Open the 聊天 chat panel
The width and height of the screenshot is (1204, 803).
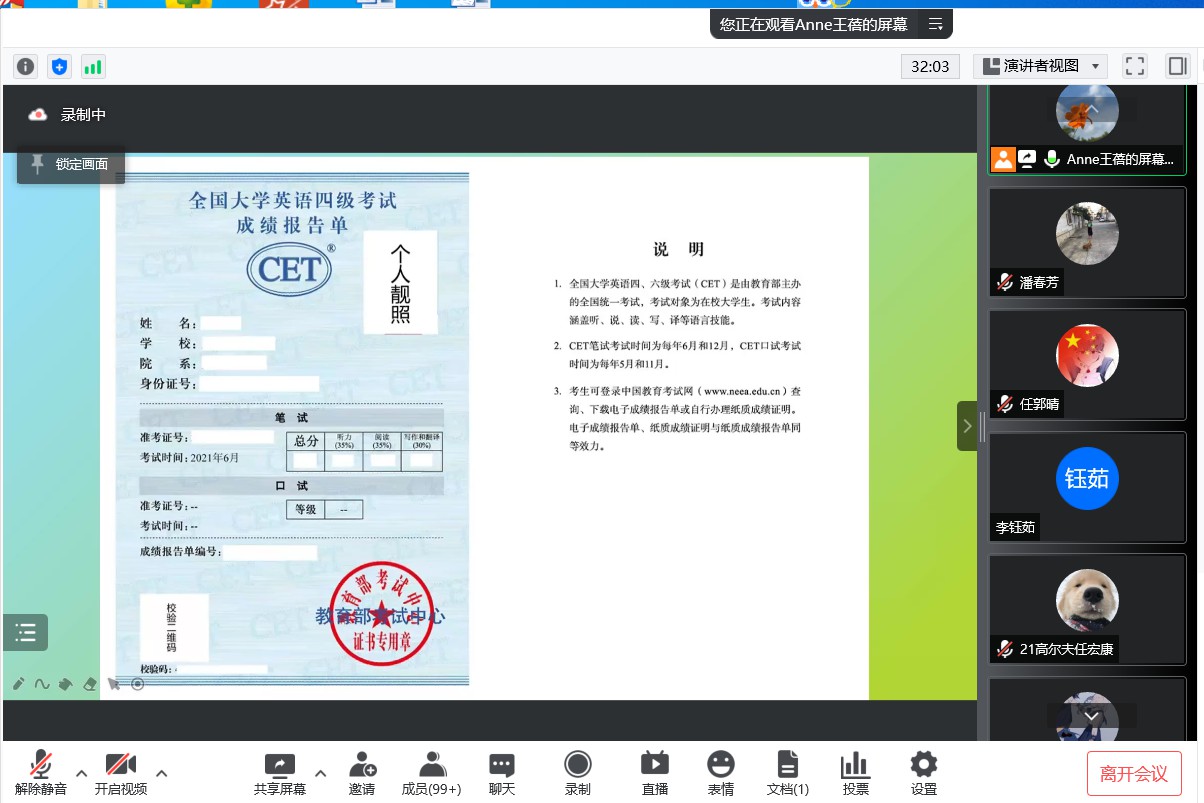click(502, 772)
